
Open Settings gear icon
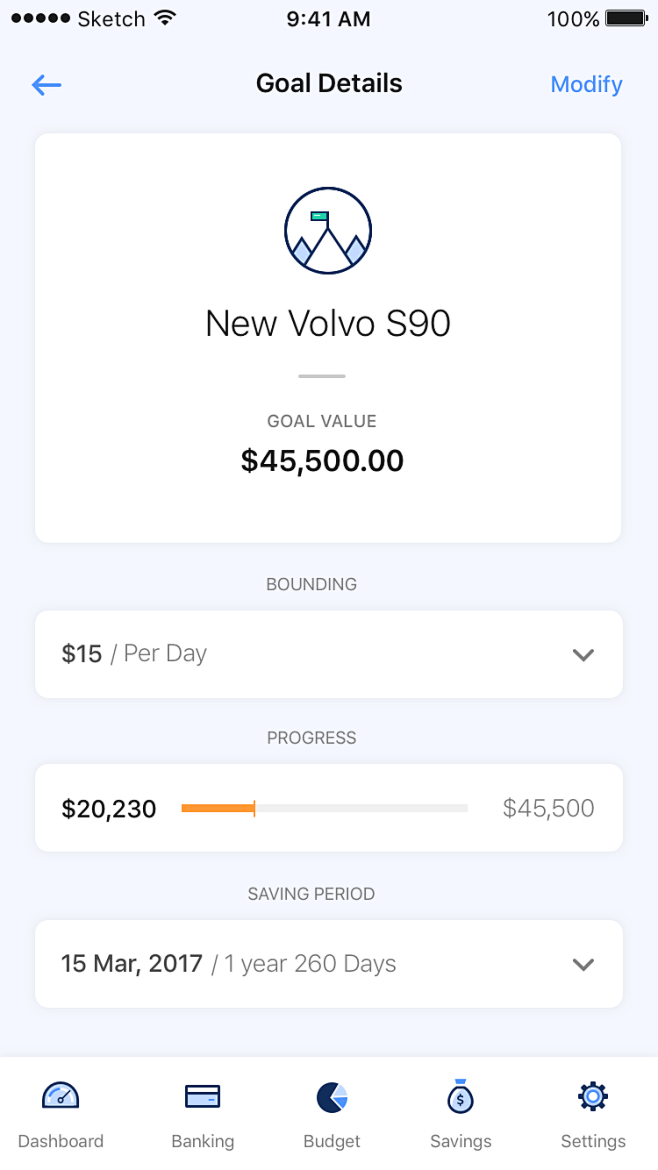pos(593,1097)
